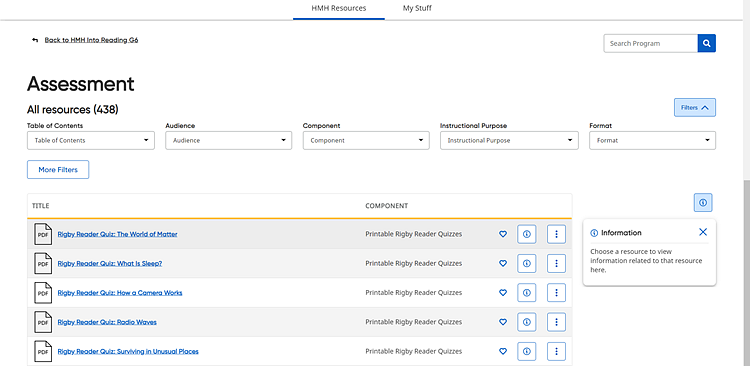Click the COMPONENT column header
This screenshot has width=750, height=366.
tap(386, 206)
